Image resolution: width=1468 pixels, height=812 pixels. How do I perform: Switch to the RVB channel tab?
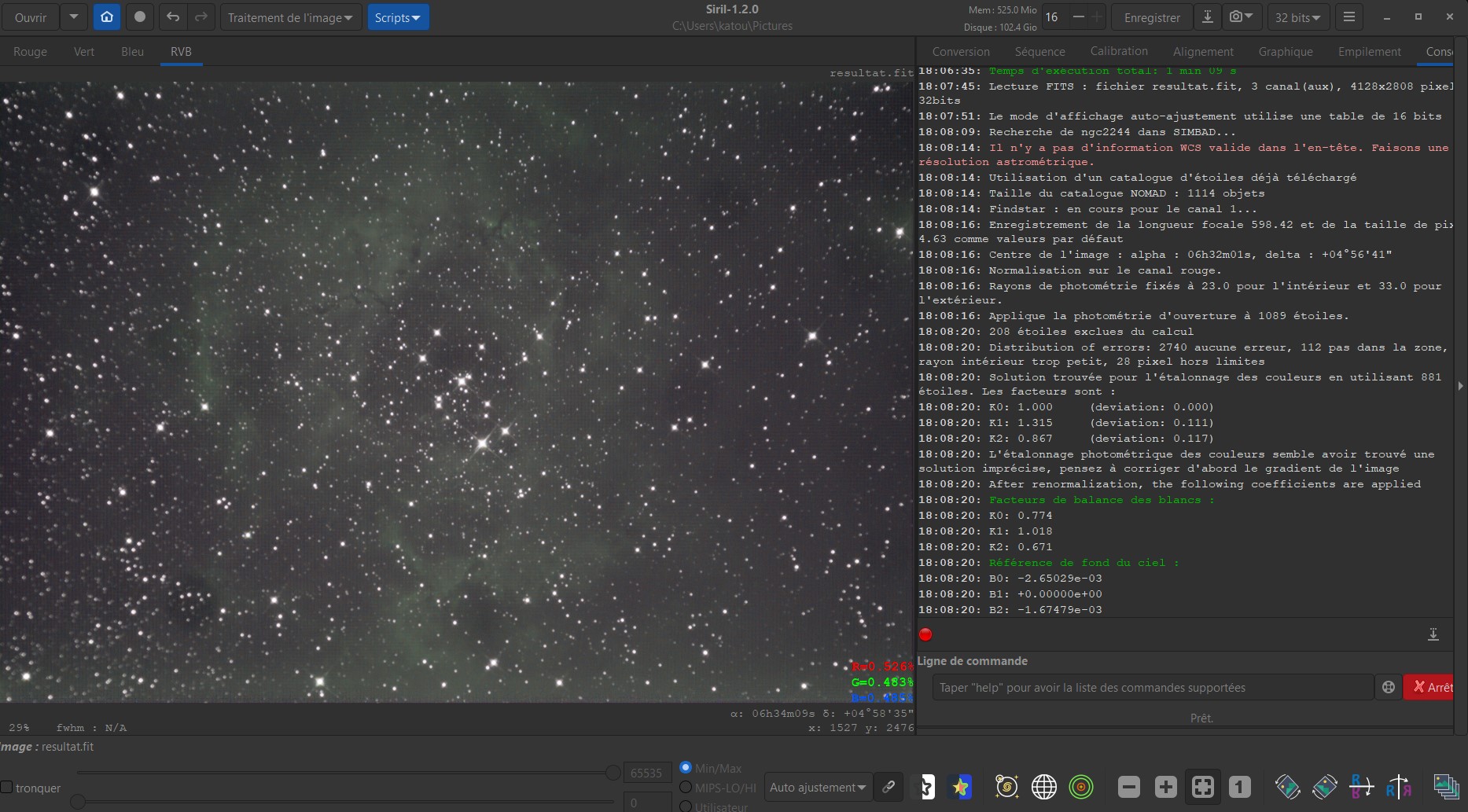180,51
